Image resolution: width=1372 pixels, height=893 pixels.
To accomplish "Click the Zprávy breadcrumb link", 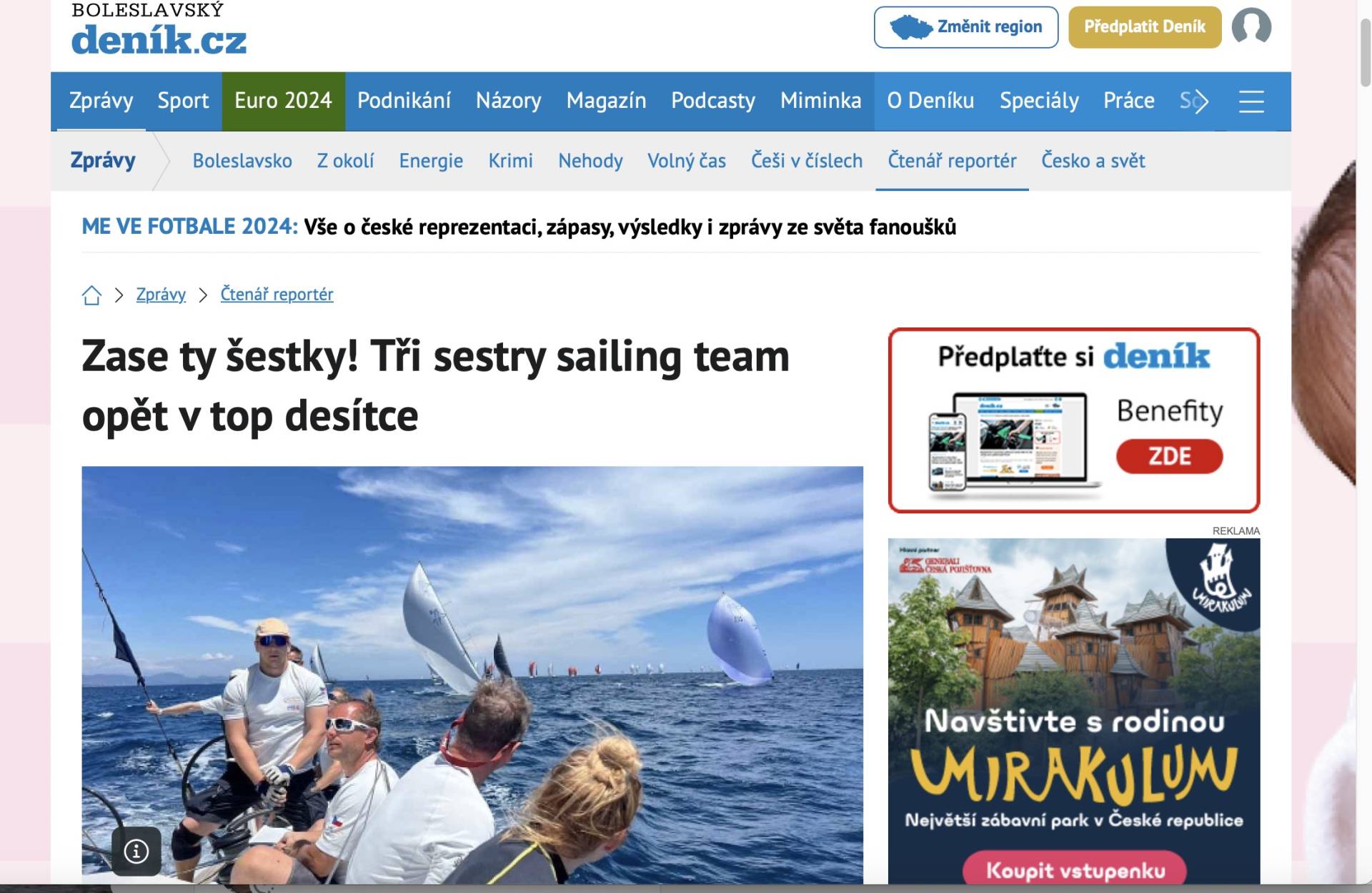I will 161,295.
